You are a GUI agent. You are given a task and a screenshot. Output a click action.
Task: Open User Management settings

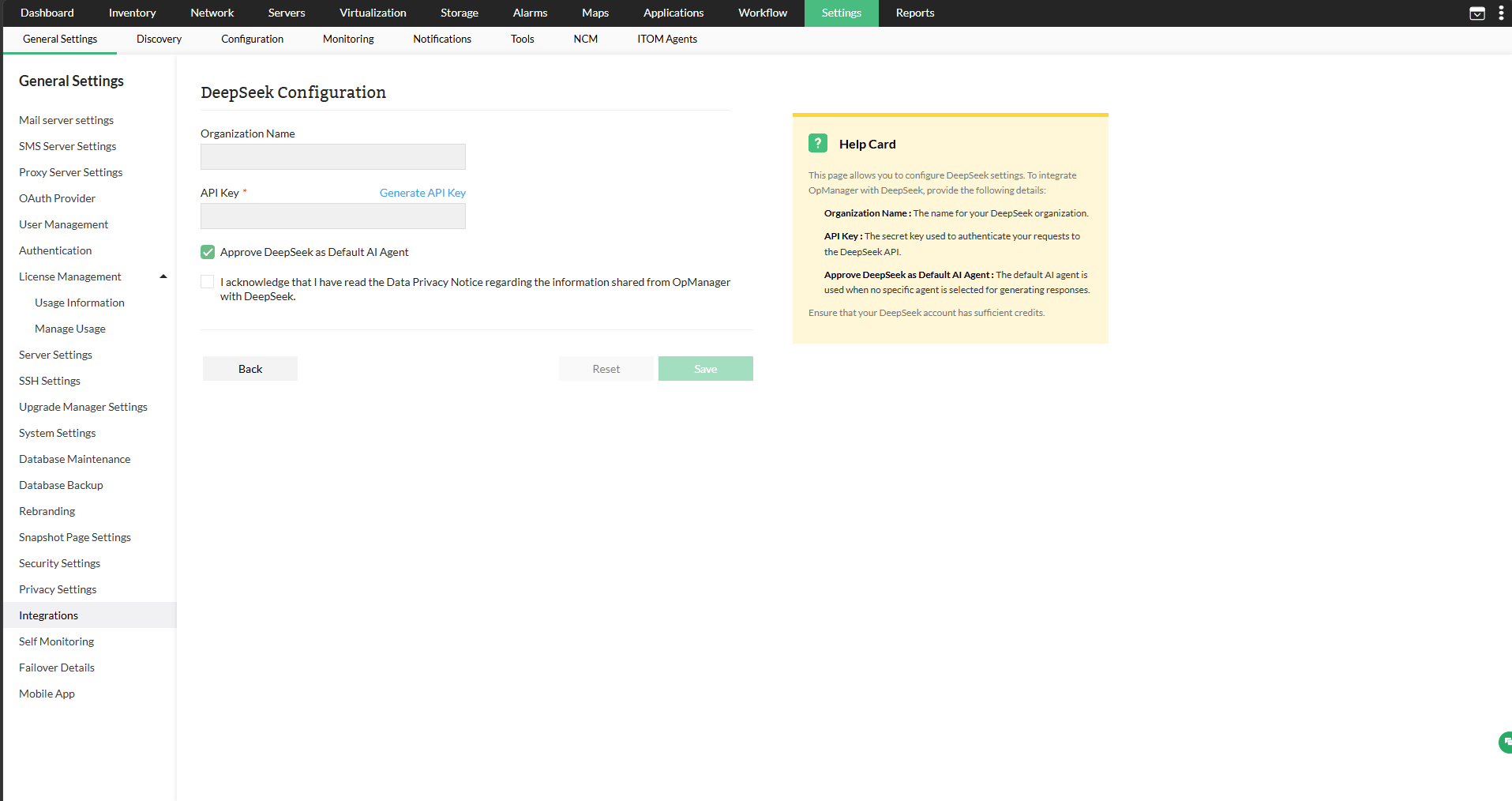click(x=63, y=224)
